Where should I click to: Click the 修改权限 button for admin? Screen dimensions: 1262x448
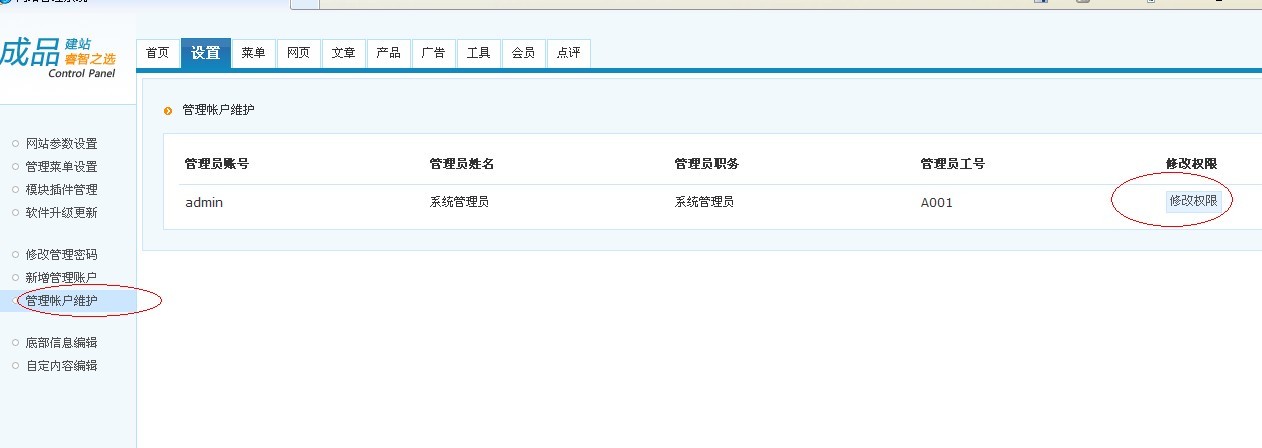click(x=1193, y=200)
